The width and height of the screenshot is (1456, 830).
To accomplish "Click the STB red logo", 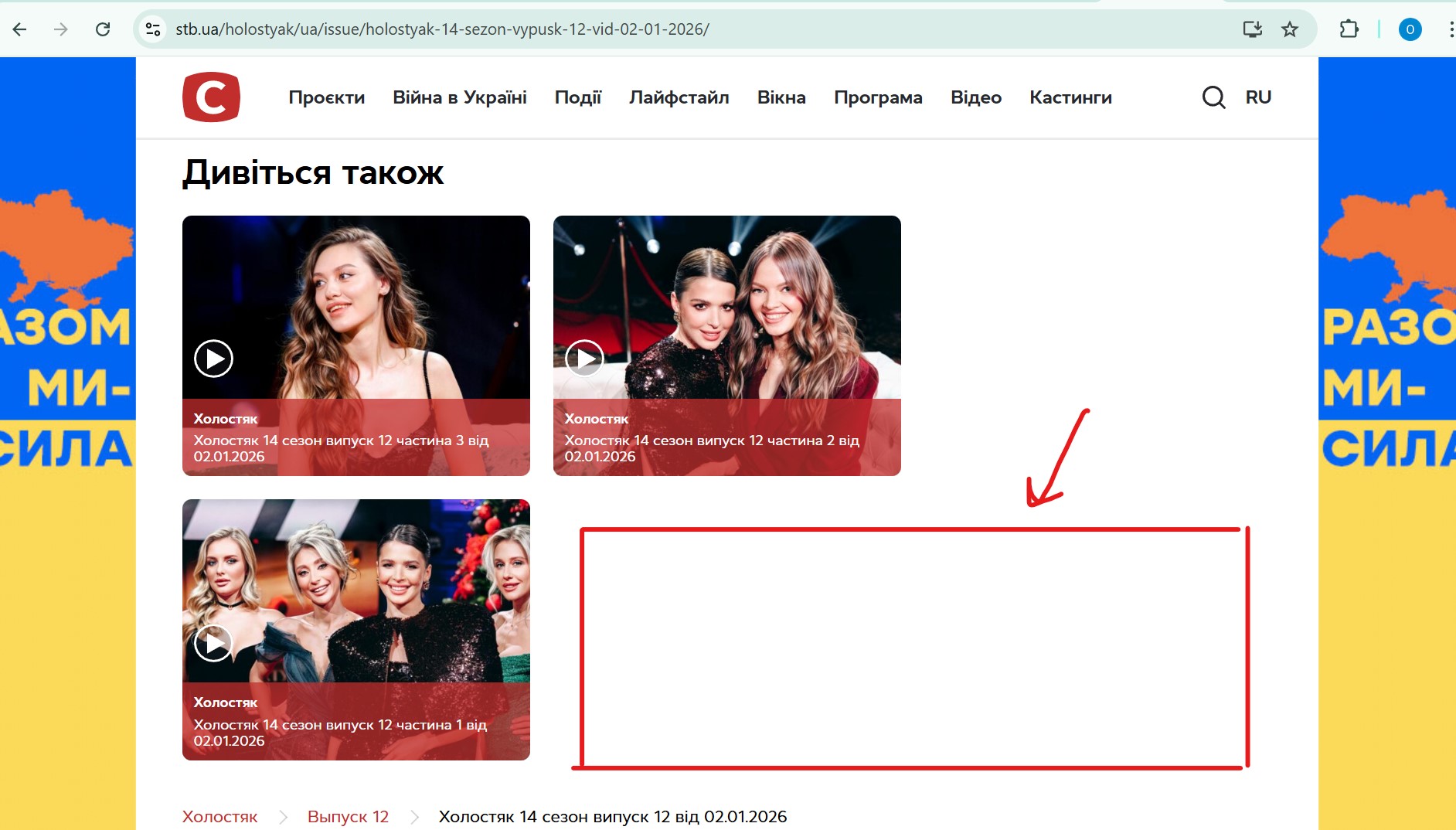I will point(211,97).
